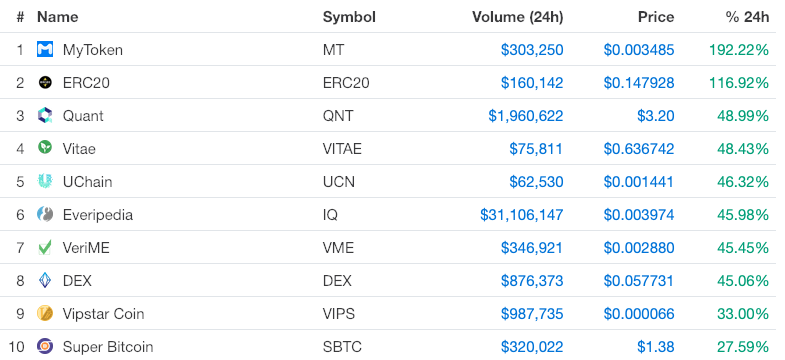
Task: Click the DEX blue diamond icon
Action: [45, 280]
